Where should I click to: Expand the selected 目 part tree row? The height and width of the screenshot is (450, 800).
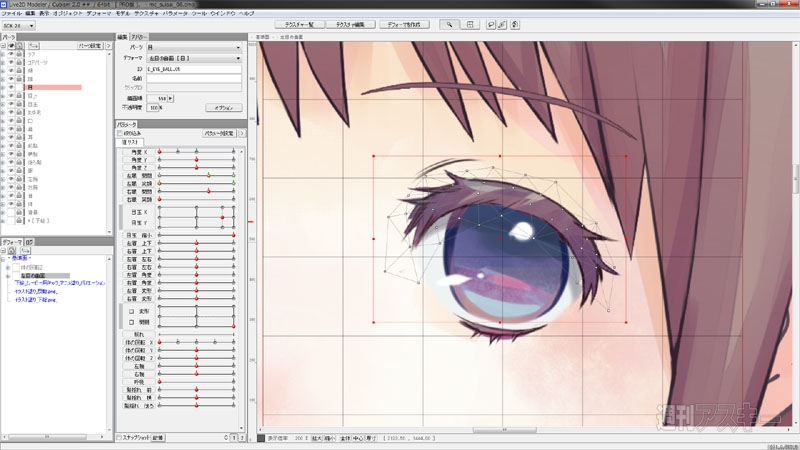3,87
